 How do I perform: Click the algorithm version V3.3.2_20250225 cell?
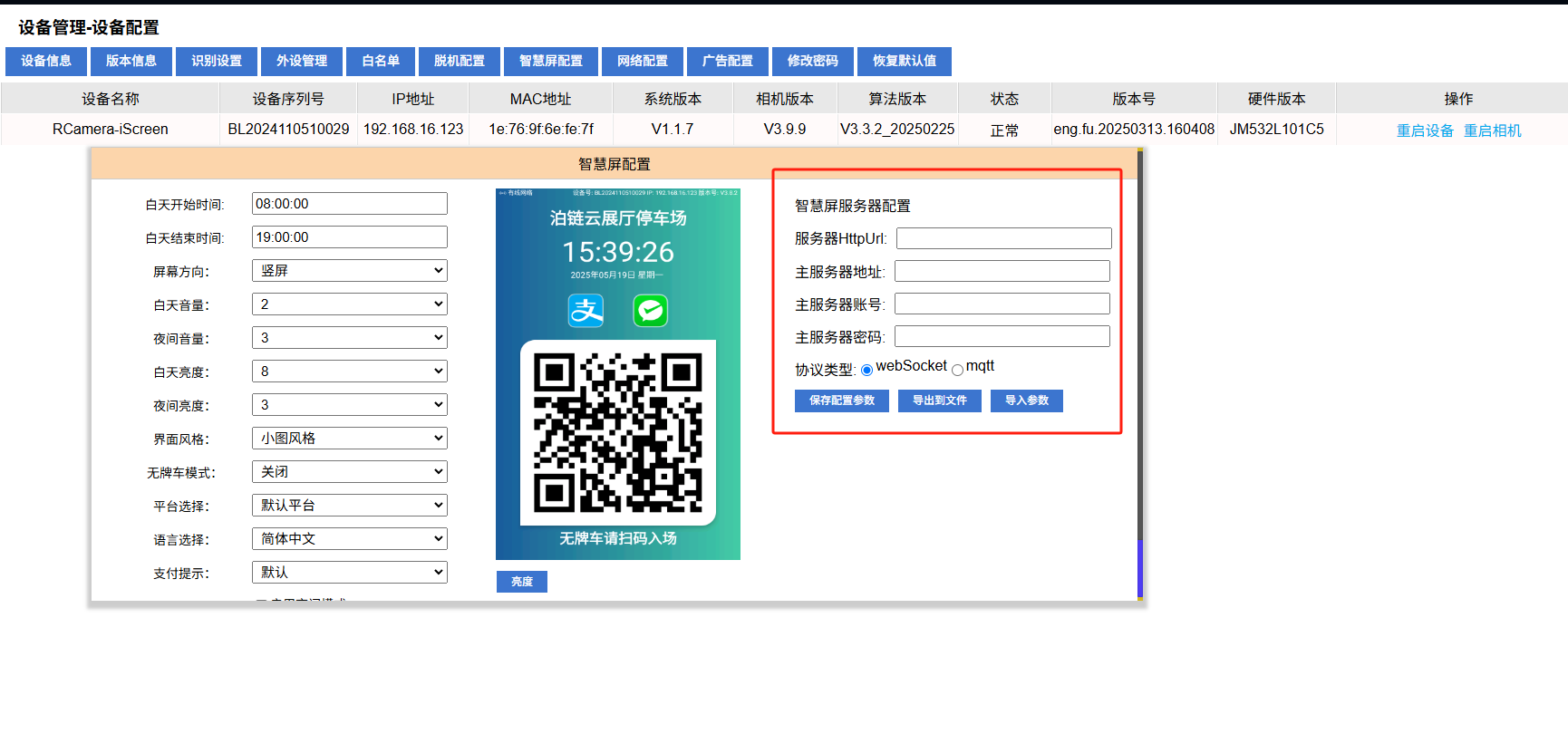897,130
